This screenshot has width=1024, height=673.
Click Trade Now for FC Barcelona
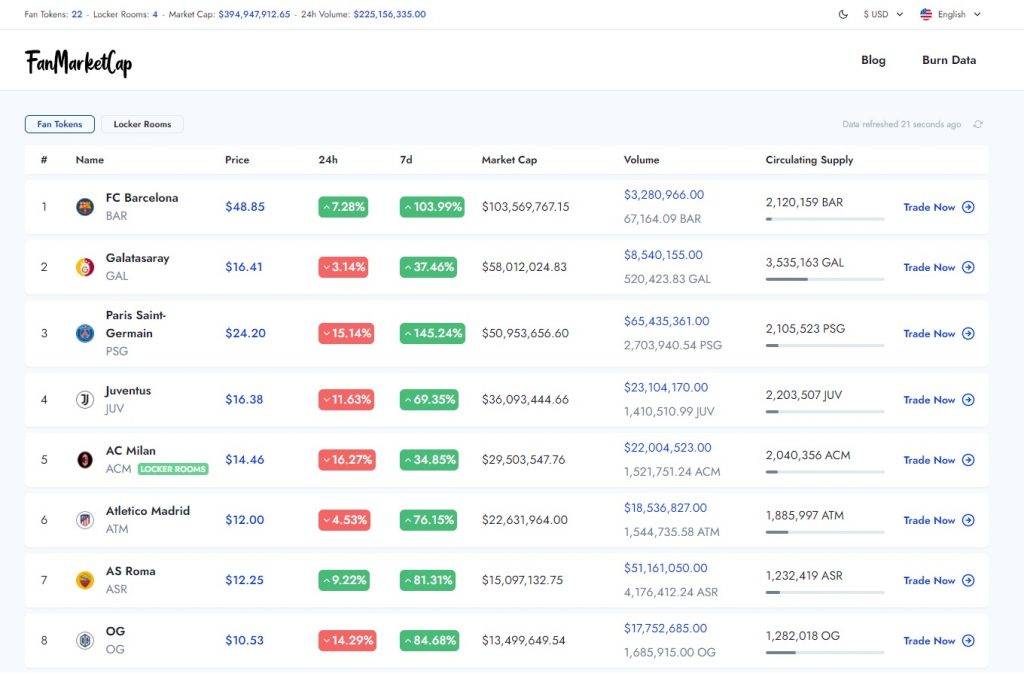(939, 207)
